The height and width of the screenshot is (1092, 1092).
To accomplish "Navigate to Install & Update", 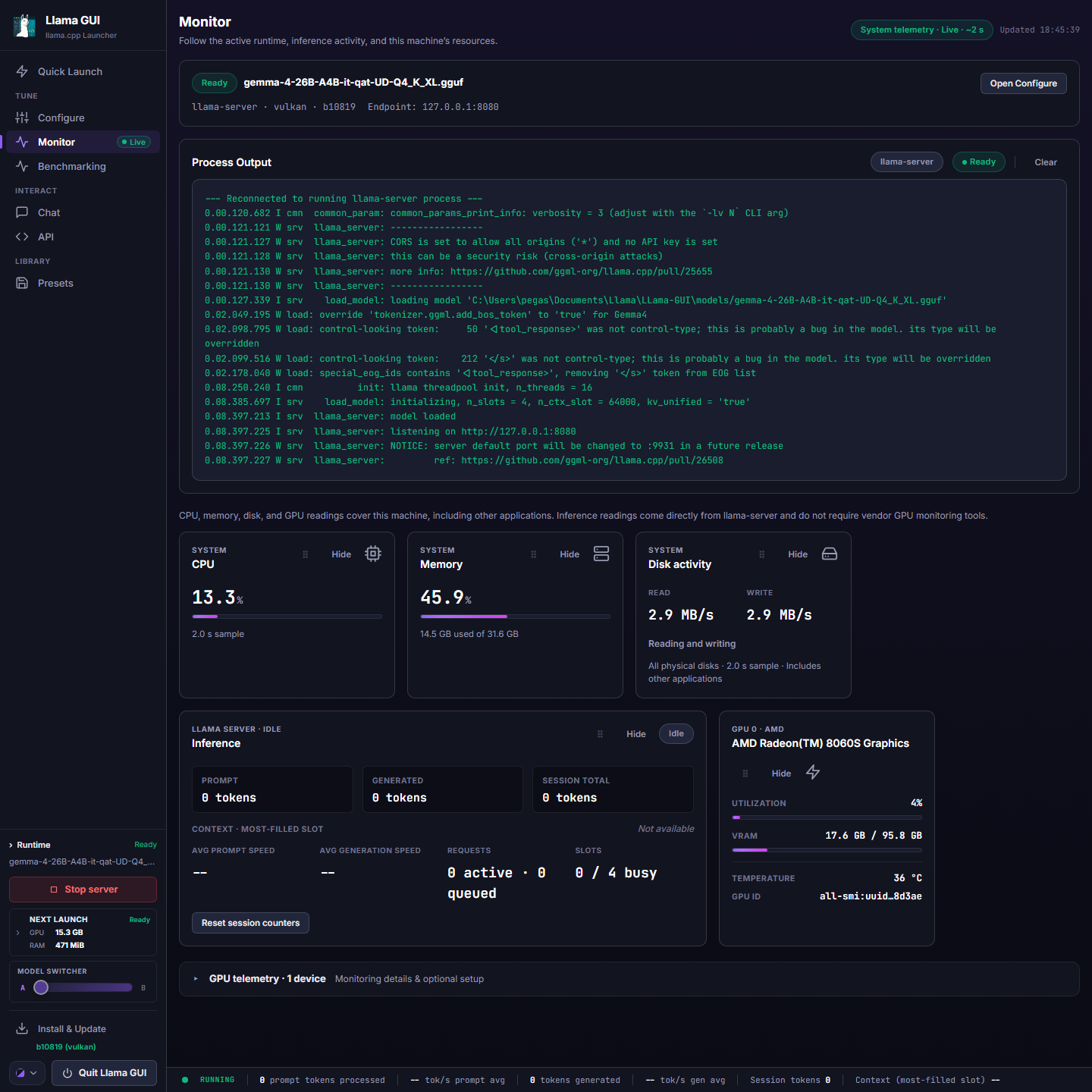I will click(83, 1029).
